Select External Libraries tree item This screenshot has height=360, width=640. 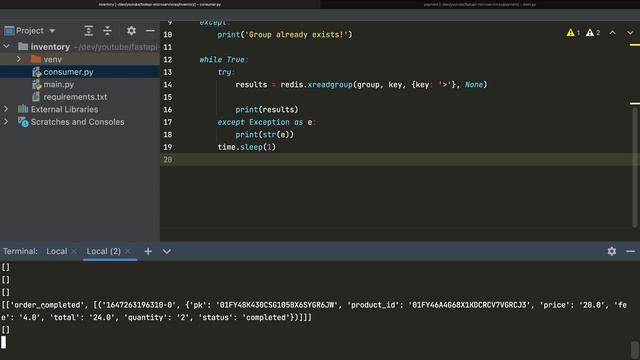pyautogui.click(x=64, y=109)
